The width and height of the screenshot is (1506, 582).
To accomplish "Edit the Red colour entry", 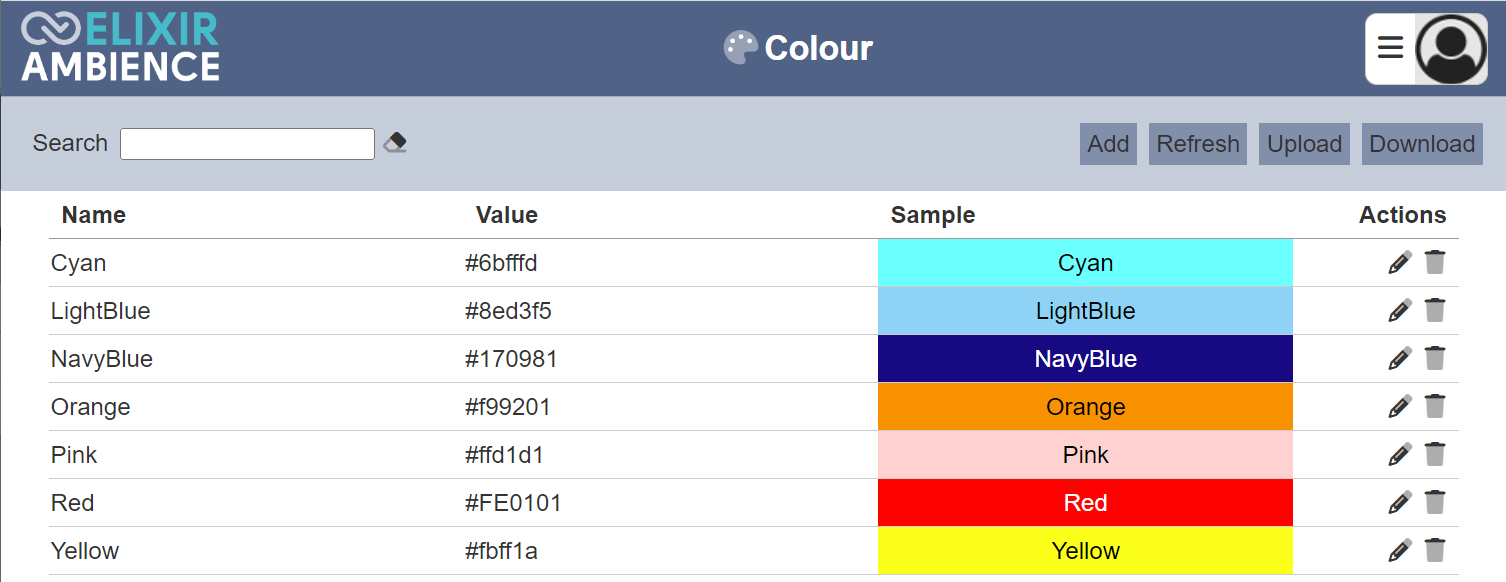I will [1399, 502].
